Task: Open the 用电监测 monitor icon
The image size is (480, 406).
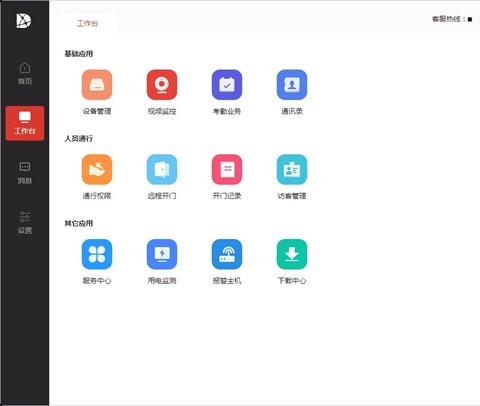Action: point(162,254)
